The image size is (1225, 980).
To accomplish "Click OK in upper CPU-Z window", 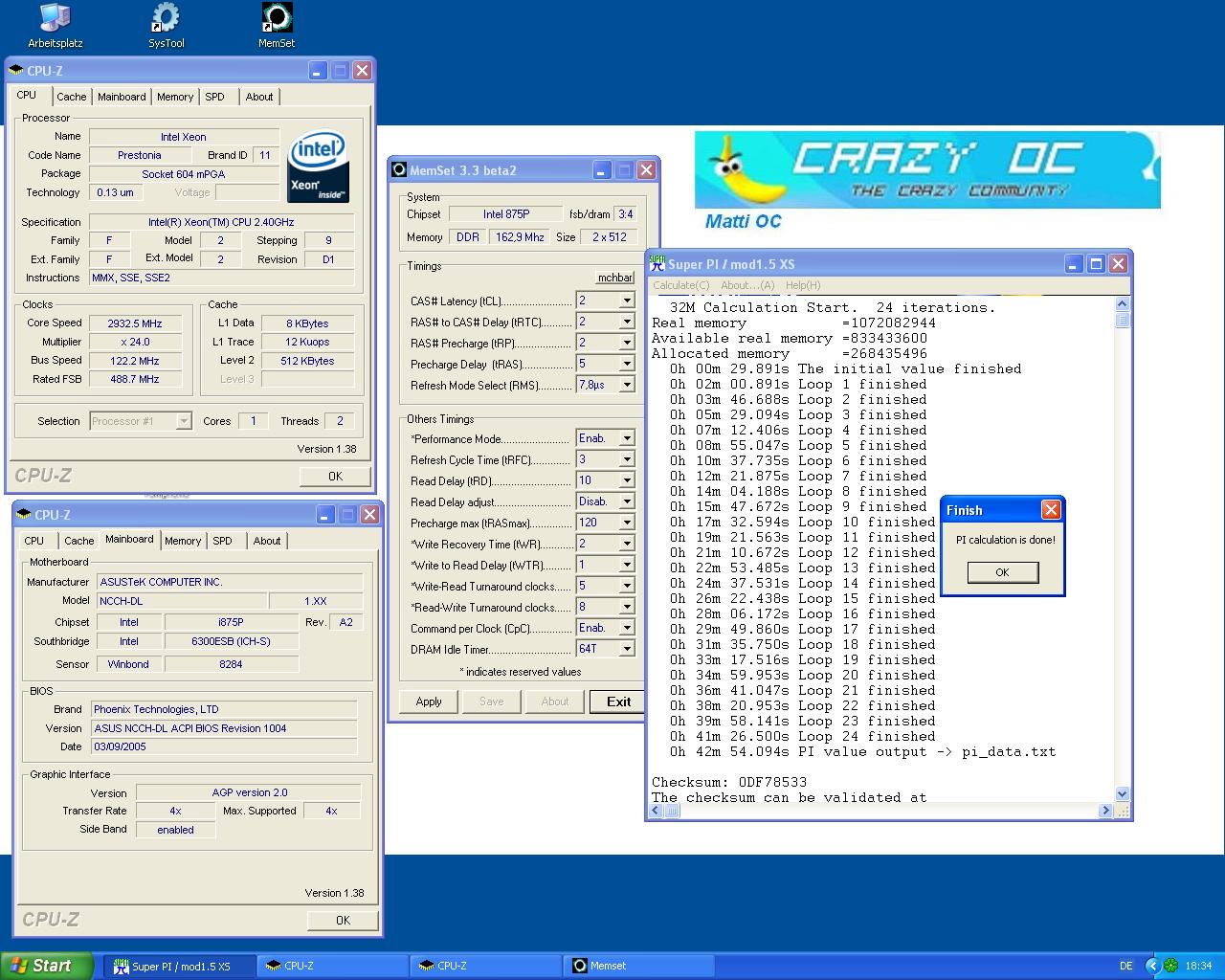I will point(335,476).
